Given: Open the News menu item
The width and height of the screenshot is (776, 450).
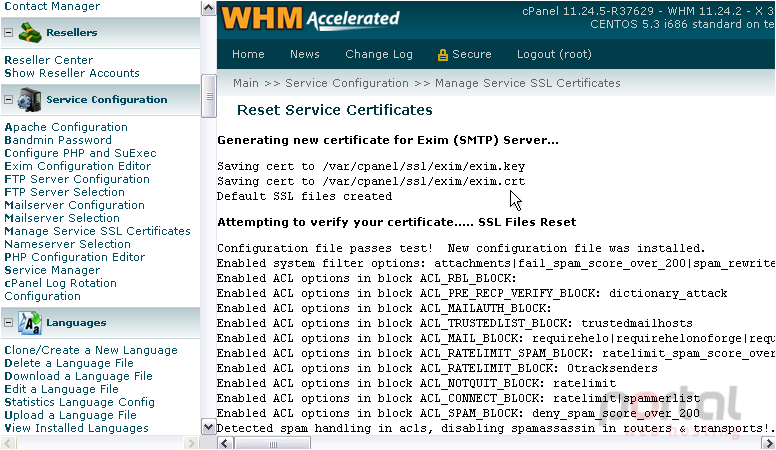Looking at the screenshot, I should 305,54.
